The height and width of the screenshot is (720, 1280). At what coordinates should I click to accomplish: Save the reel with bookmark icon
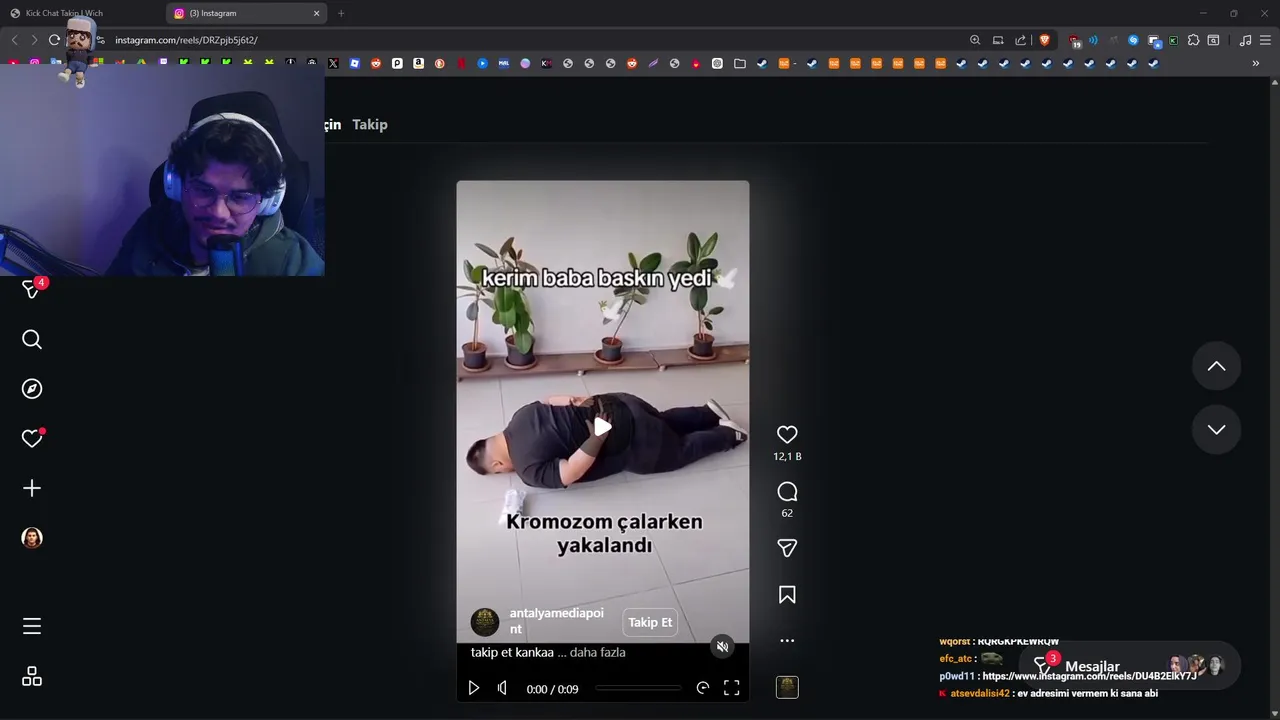tap(787, 595)
